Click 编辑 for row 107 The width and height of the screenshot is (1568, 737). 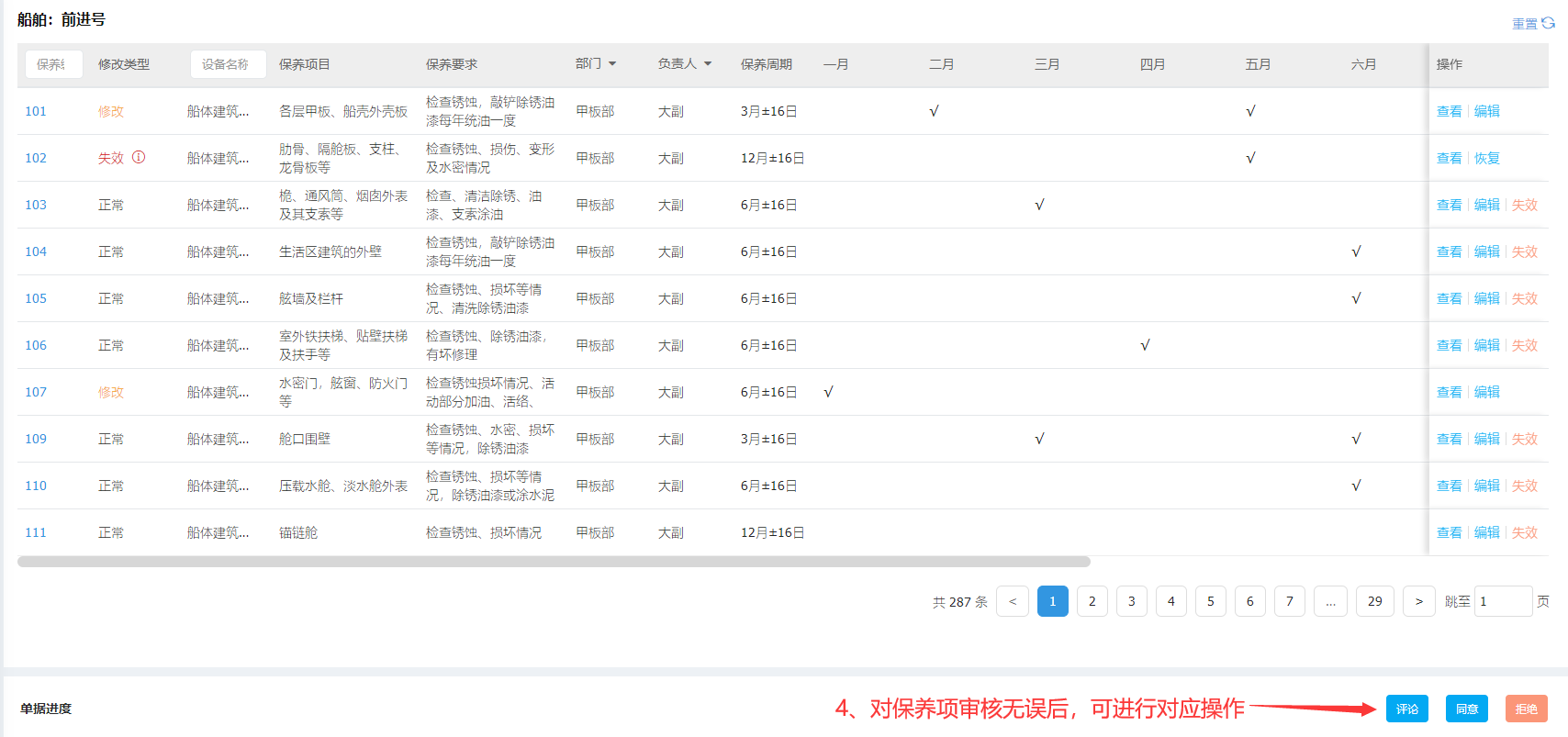pos(1487,392)
